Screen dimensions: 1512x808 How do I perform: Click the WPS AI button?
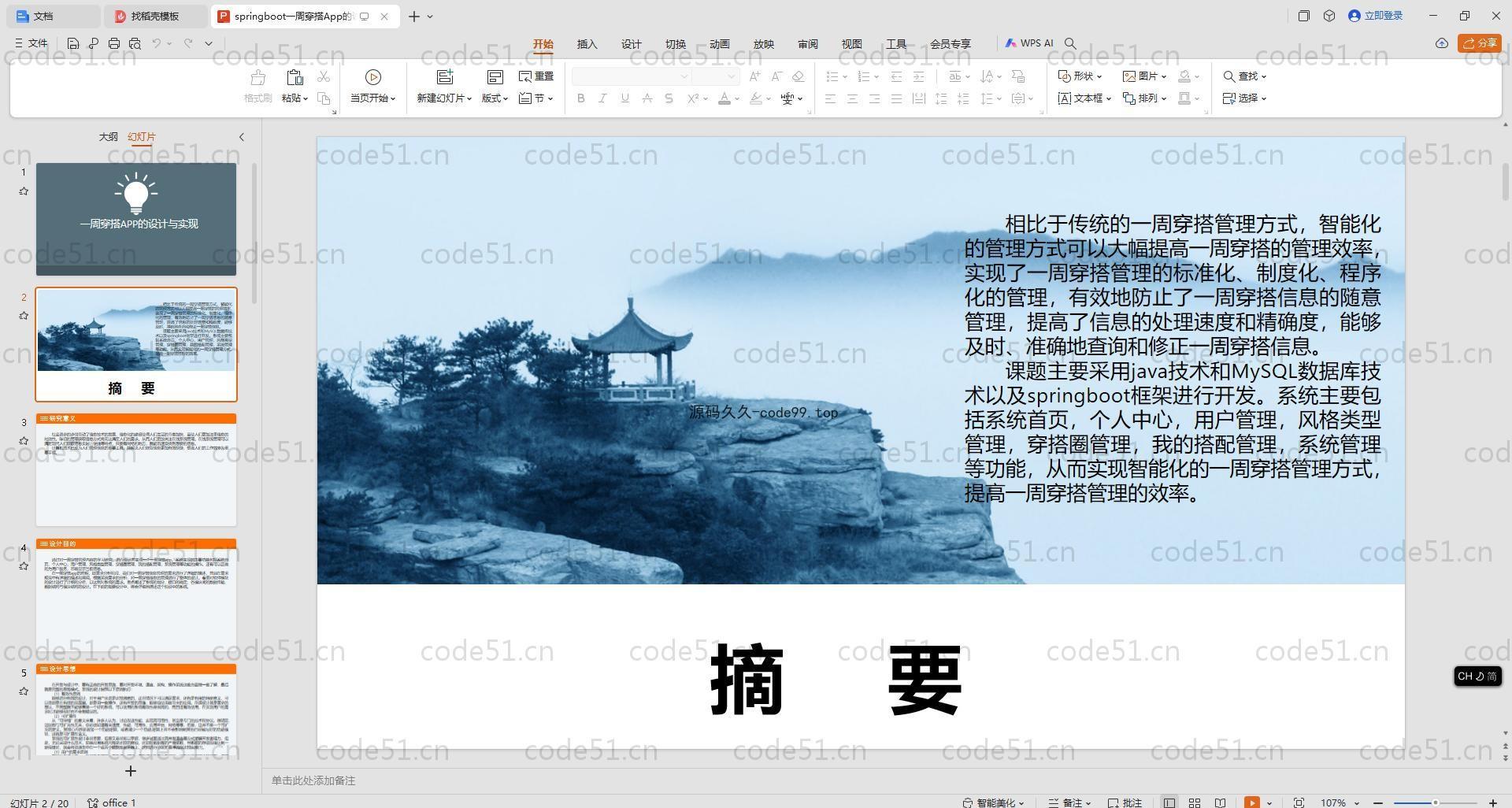pyautogui.click(x=1029, y=43)
